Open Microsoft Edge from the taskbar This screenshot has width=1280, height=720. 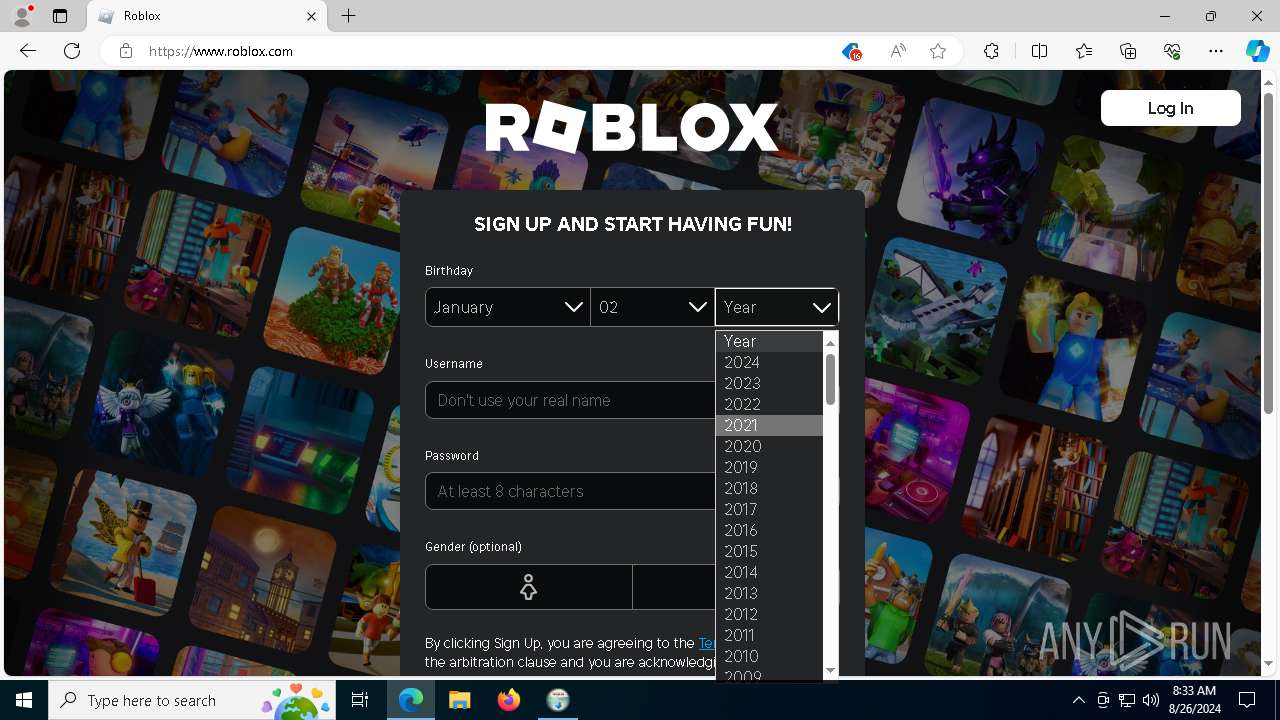[x=411, y=700]
